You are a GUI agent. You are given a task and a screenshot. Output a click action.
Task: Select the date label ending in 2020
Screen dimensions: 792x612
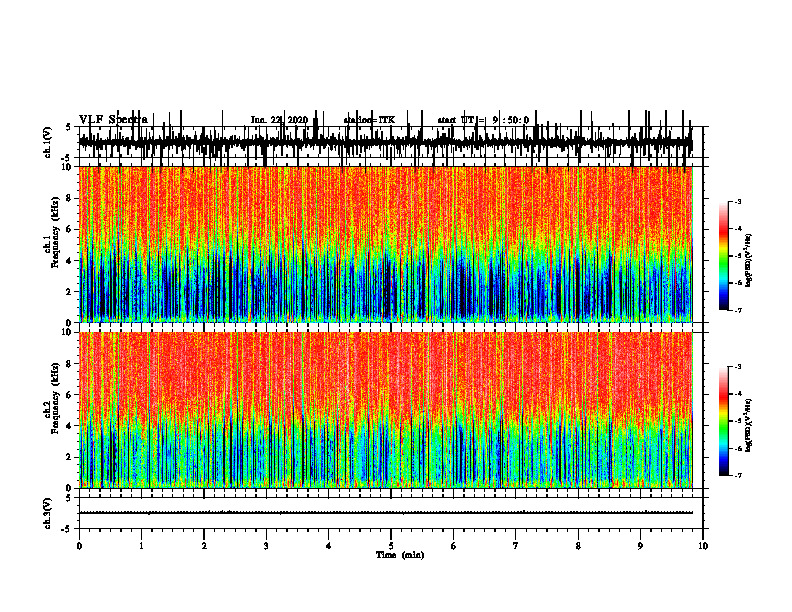[x=279, y=120]
